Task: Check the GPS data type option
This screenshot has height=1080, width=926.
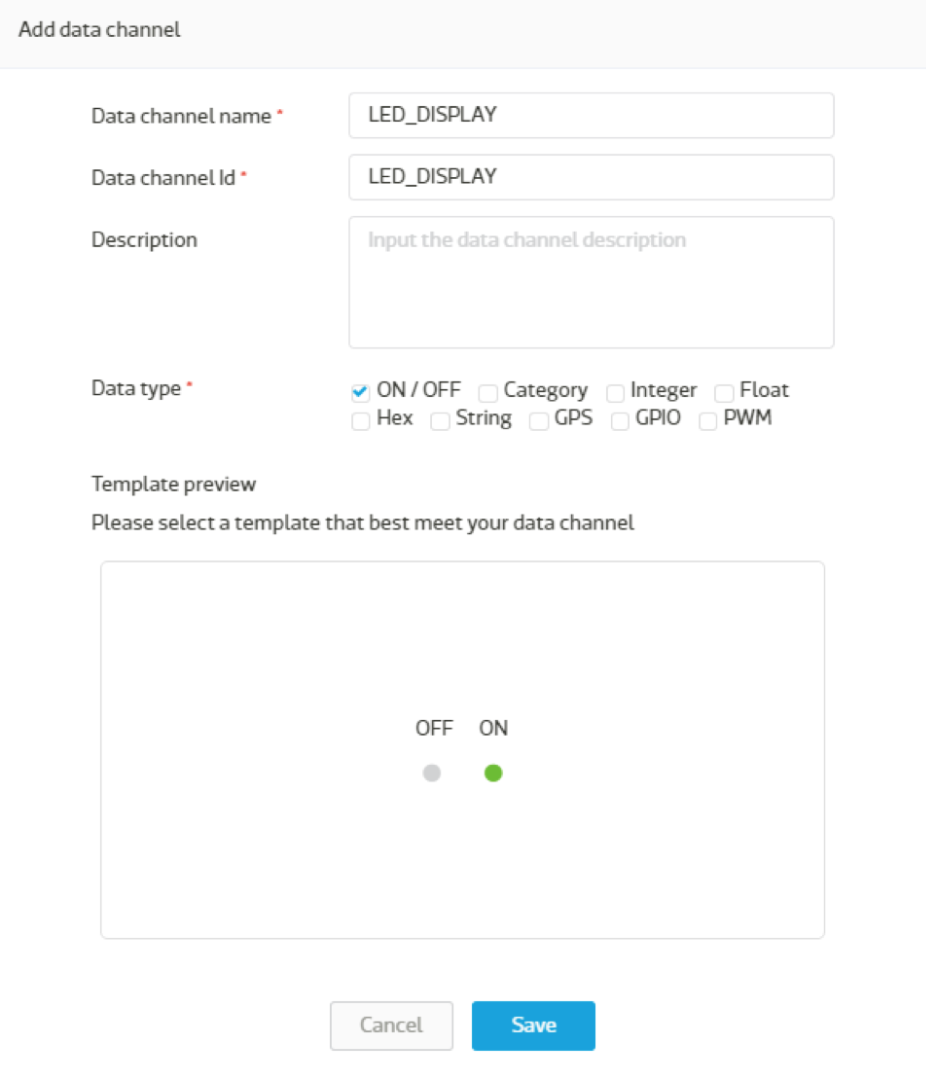Action: point(539,420)
